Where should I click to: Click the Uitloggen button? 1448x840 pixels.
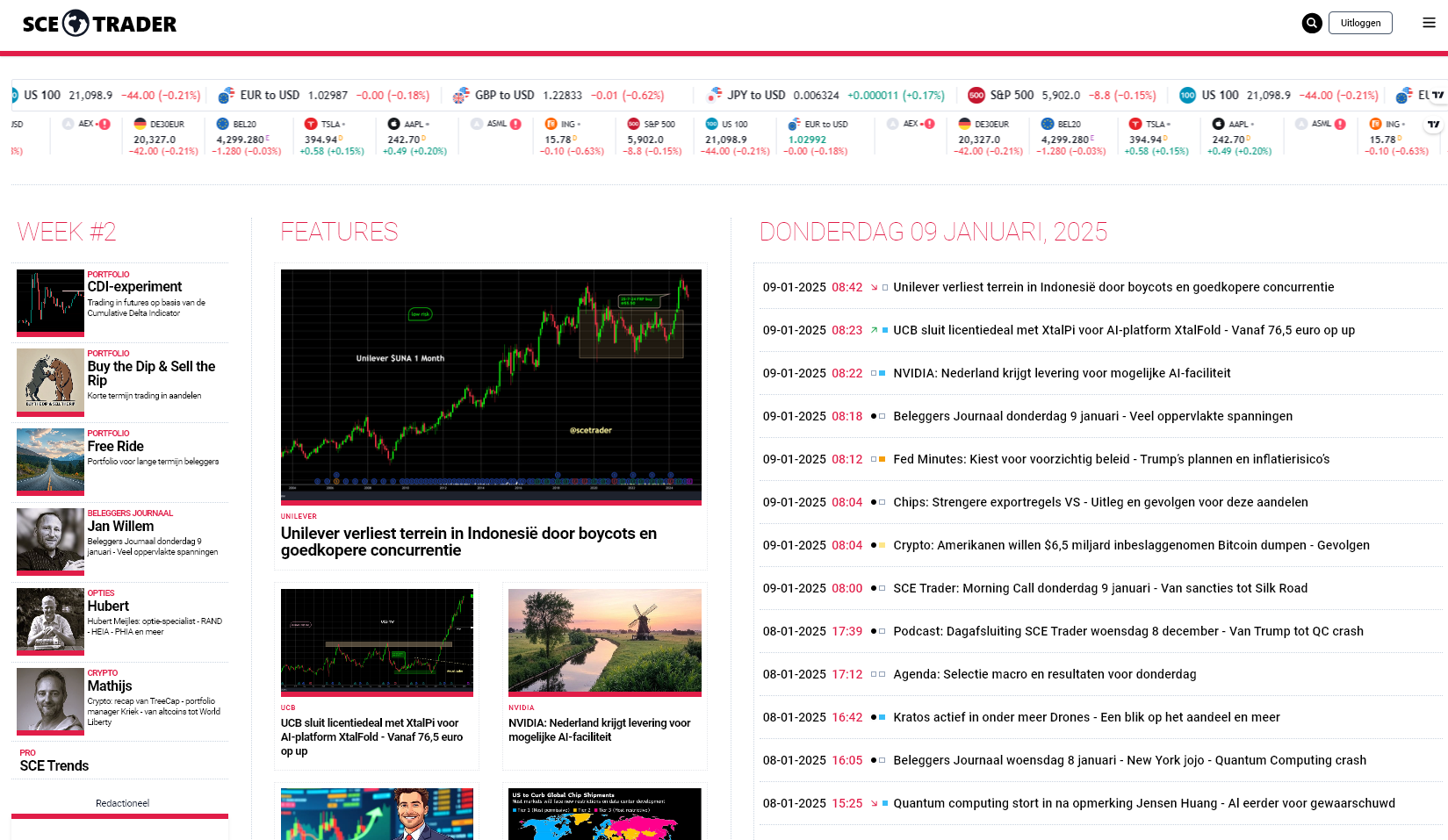click(1360, 24)
